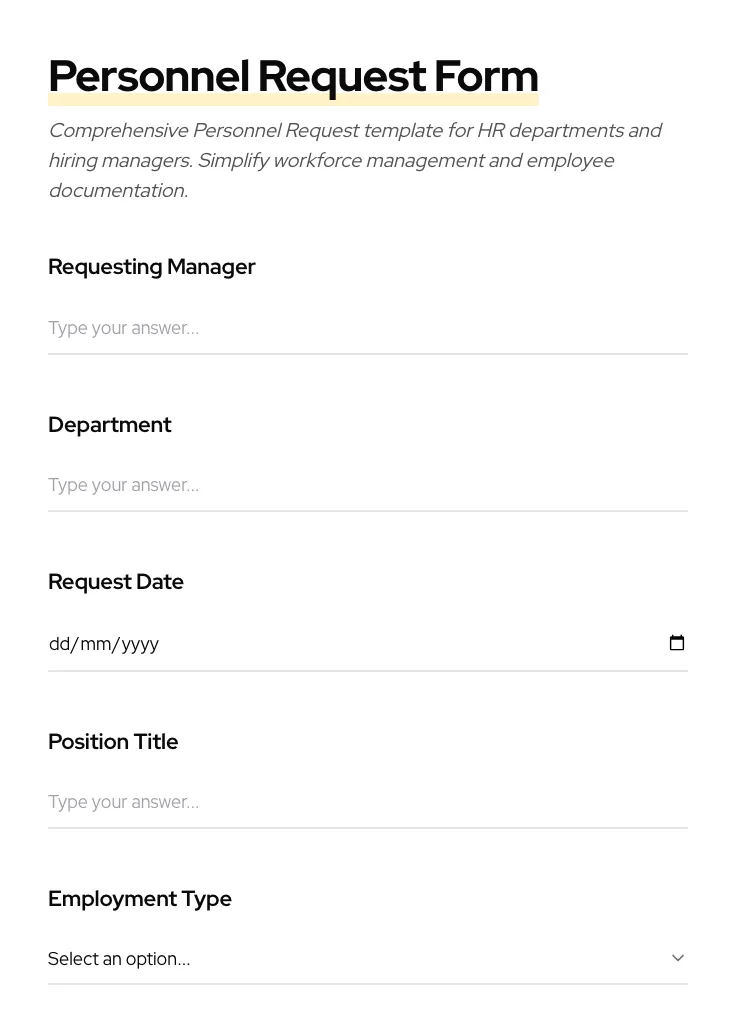Click the Personnel Request Form title
Image resolution: width=736 pixels, height=1024 pixels.
[293, 76]
